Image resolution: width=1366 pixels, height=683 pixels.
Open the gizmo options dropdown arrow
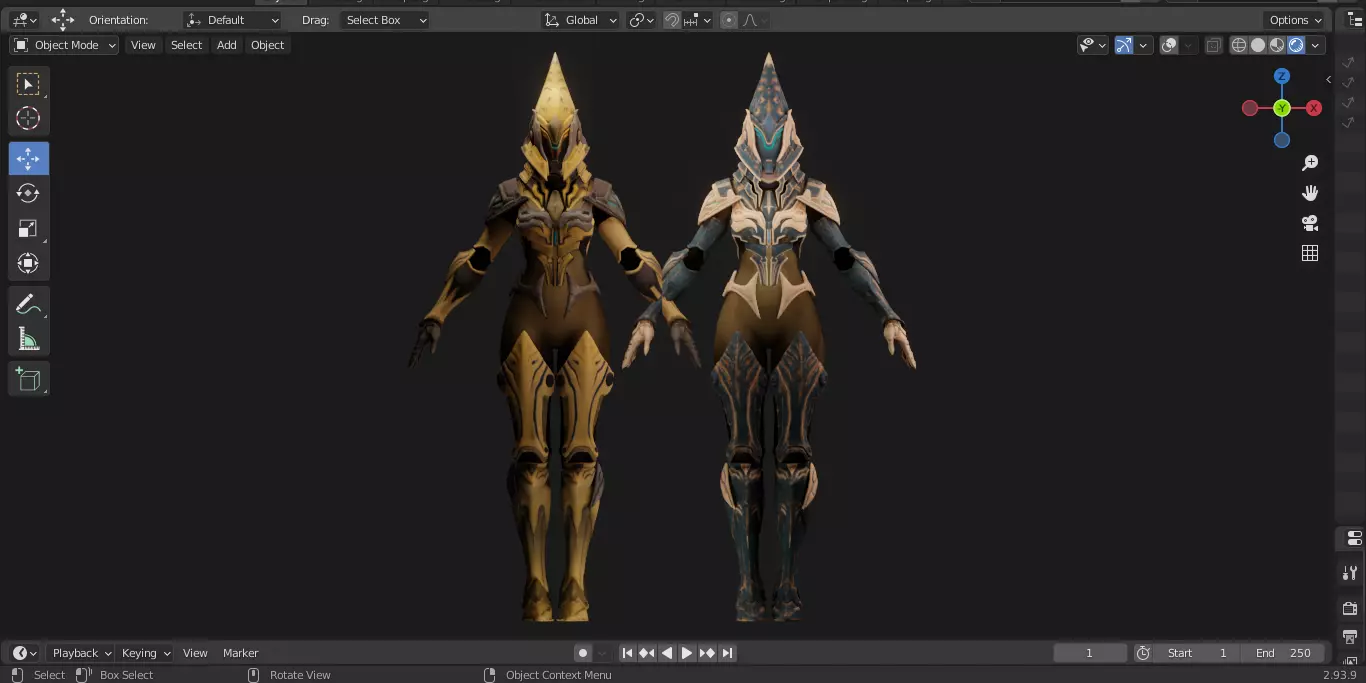(x=1143, y=45)
